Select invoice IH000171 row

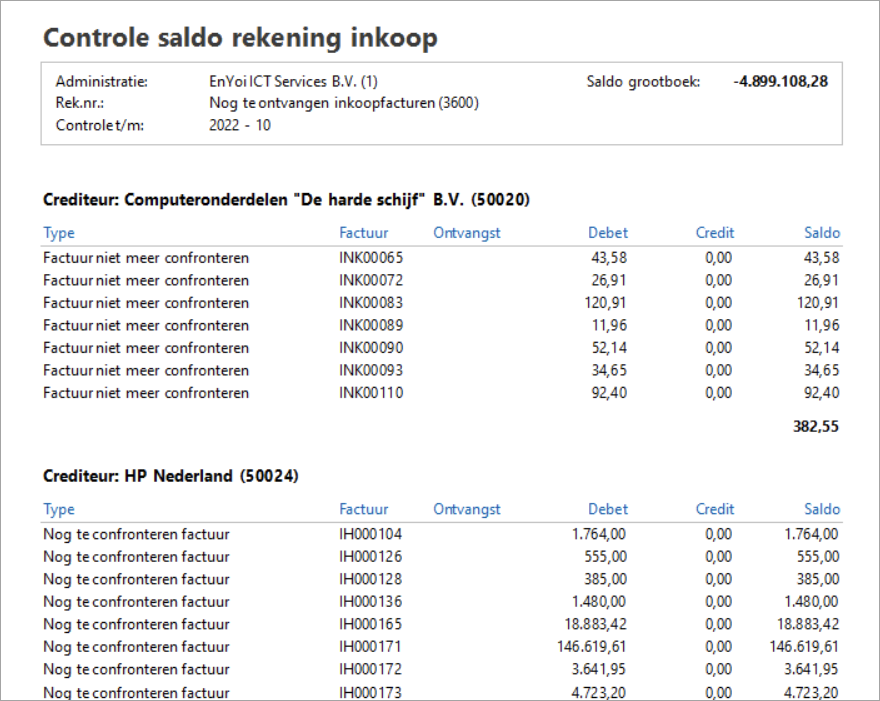point(441,647)
